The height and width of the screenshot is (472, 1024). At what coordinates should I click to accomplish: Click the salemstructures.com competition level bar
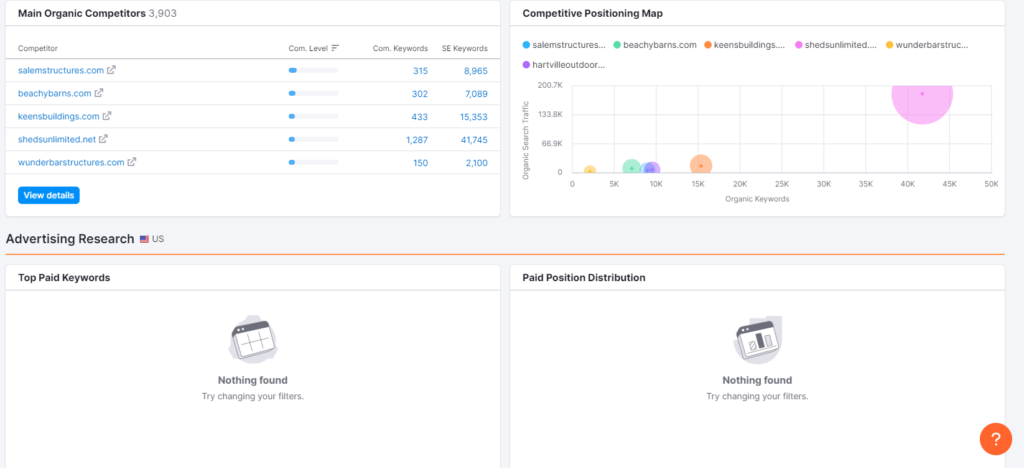click(313, 70)
